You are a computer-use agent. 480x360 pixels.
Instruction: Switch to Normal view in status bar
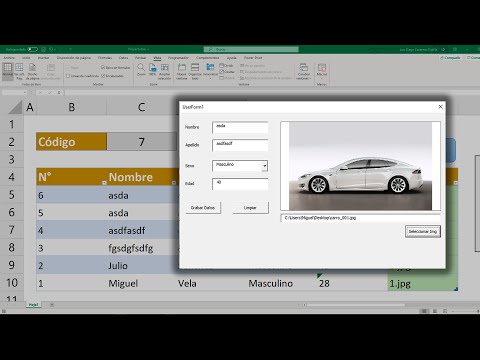[x=424, y=311]
